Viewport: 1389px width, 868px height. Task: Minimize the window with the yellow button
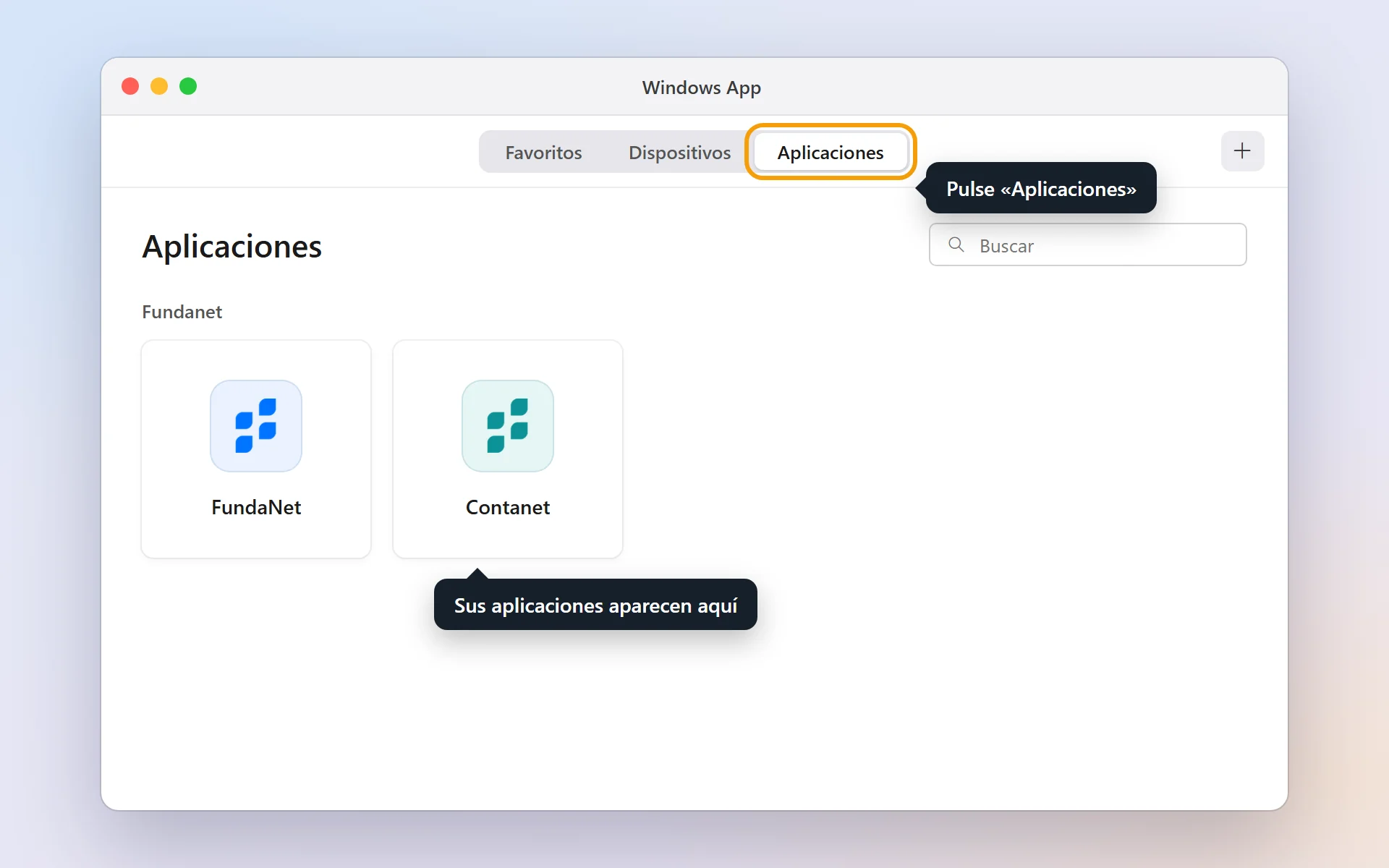[159, 87]
